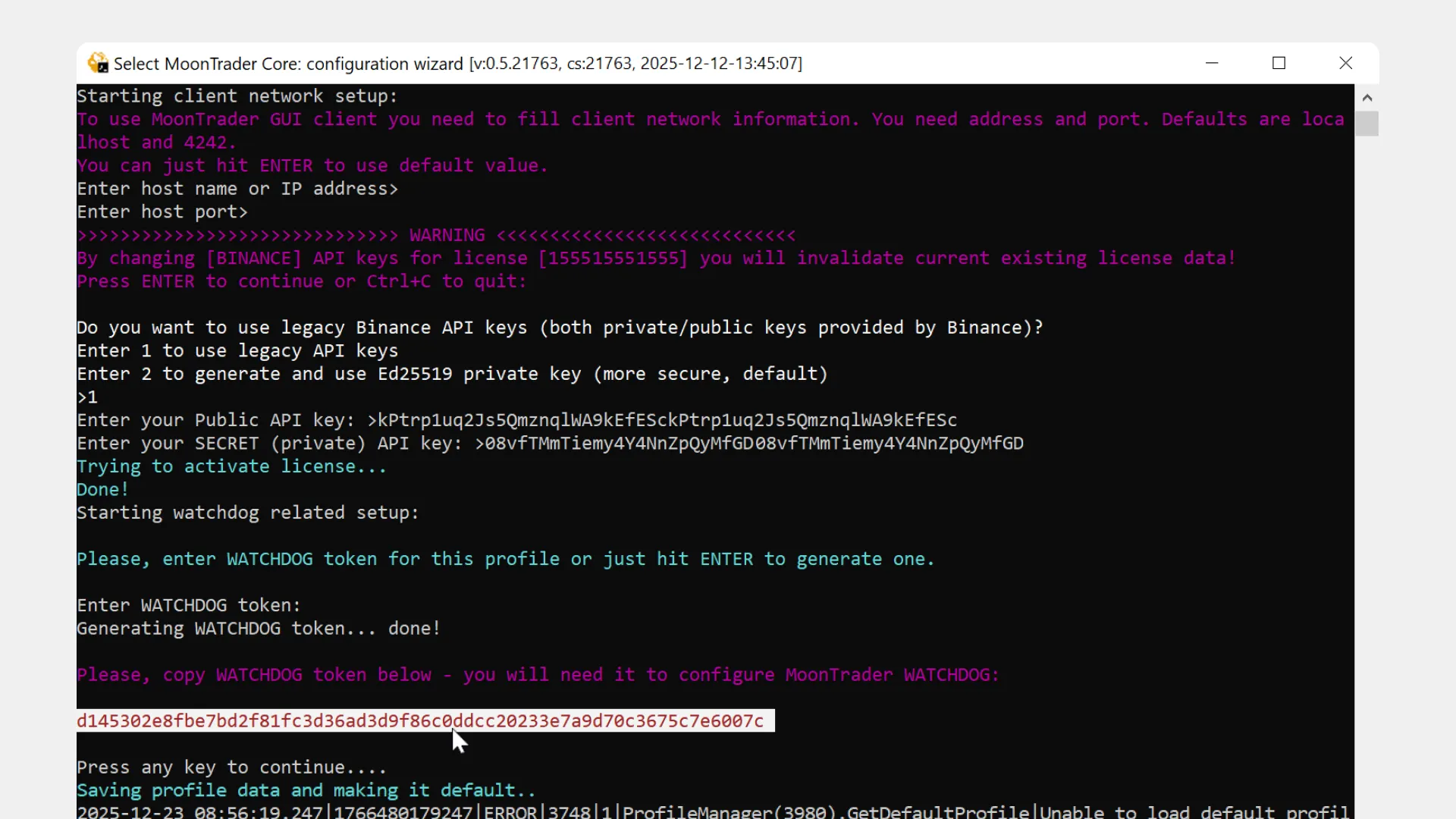Maximize the configuration wizard window

1279,63
